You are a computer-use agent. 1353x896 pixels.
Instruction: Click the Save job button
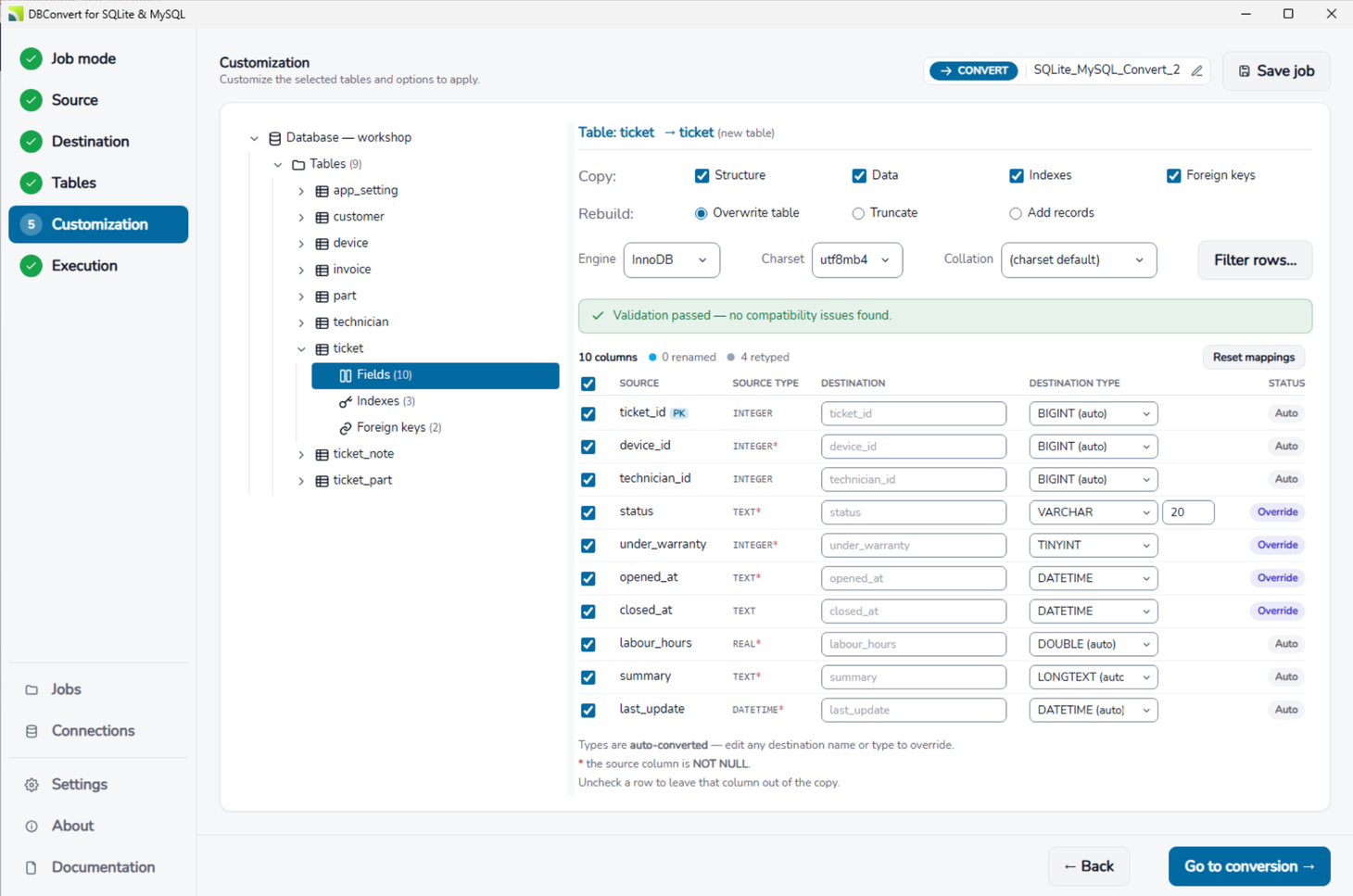1276,71
